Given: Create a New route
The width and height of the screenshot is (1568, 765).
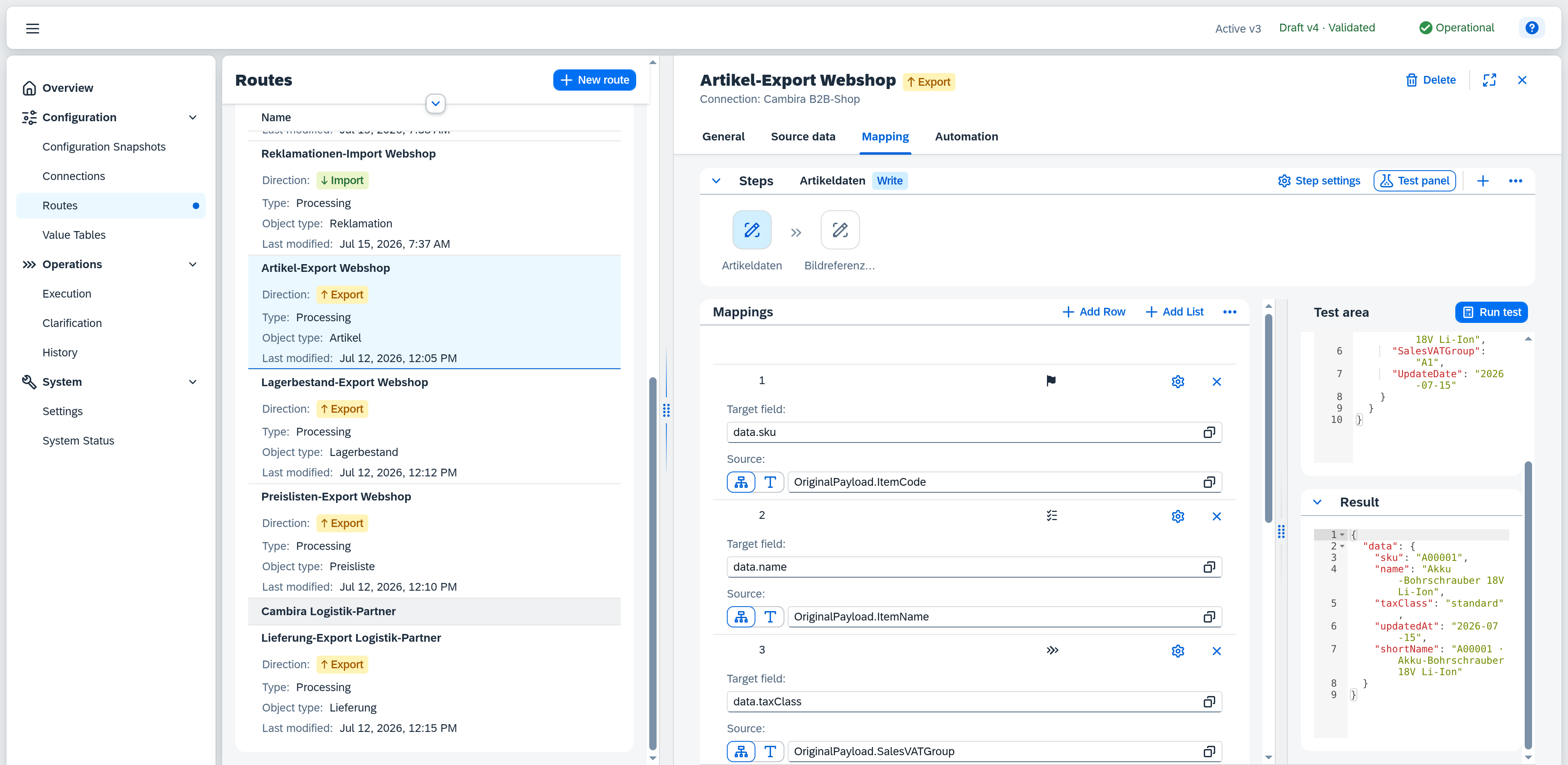Looking at the screenshot, I should pos(594,80).
